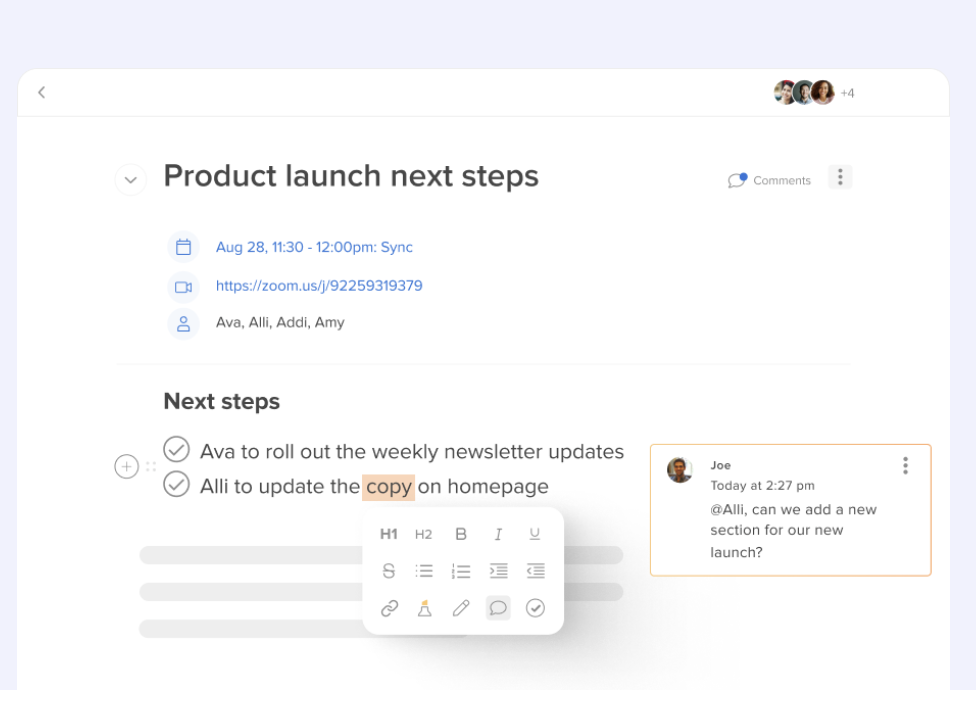
Task: Mark Alli's homepage copy task complete
Action: pos(177,485)
